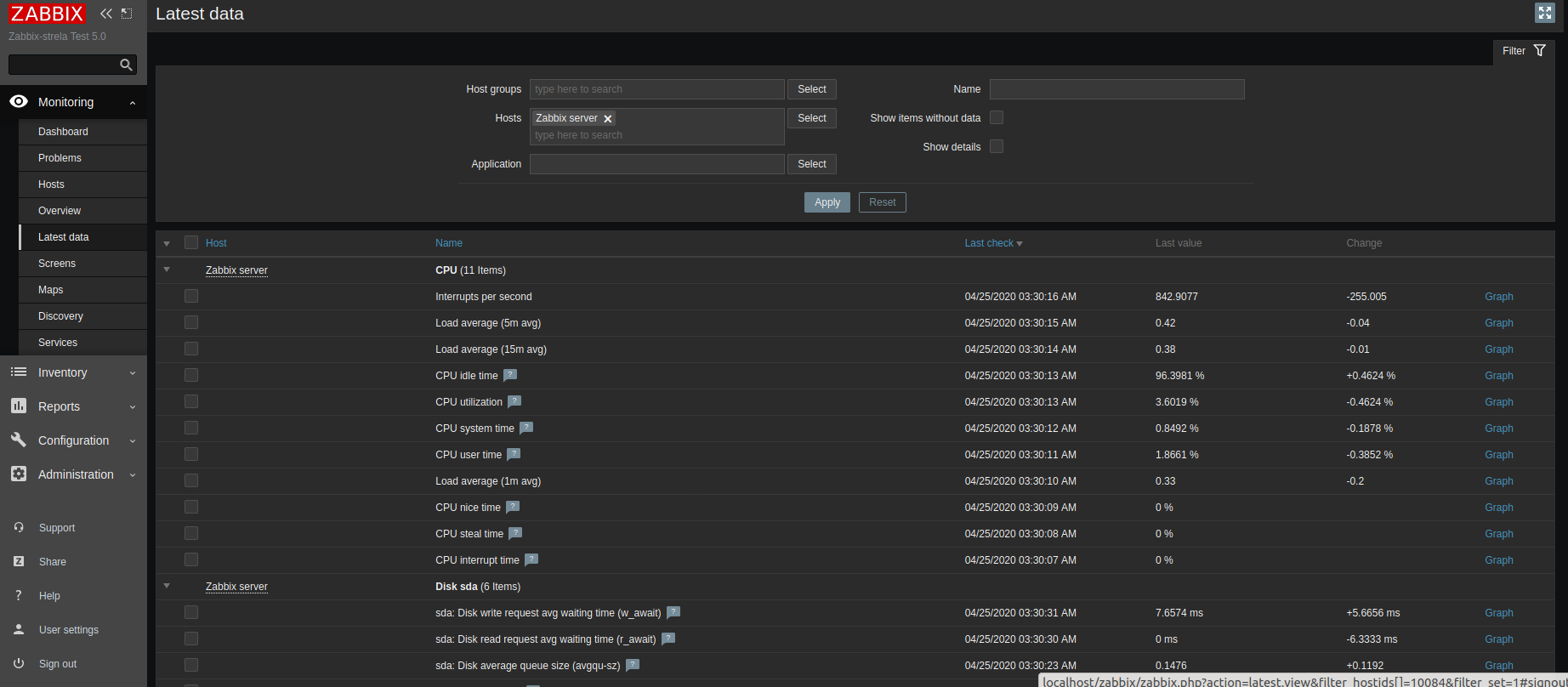1568x687 pixels.
Task: Open the ZABBIX logo home link
Action: click(x=48, y=14)
